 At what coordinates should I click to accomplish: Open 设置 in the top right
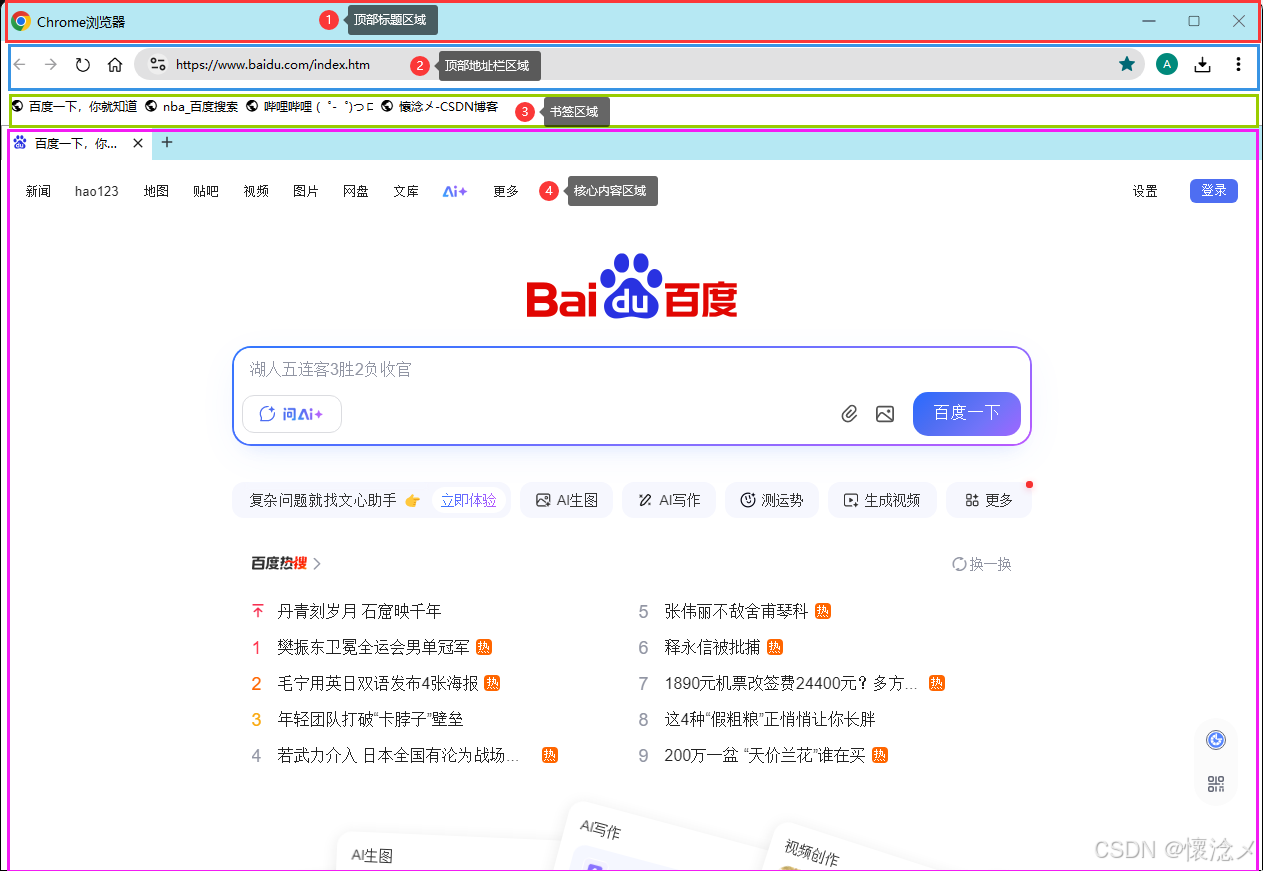(1145, 191)
